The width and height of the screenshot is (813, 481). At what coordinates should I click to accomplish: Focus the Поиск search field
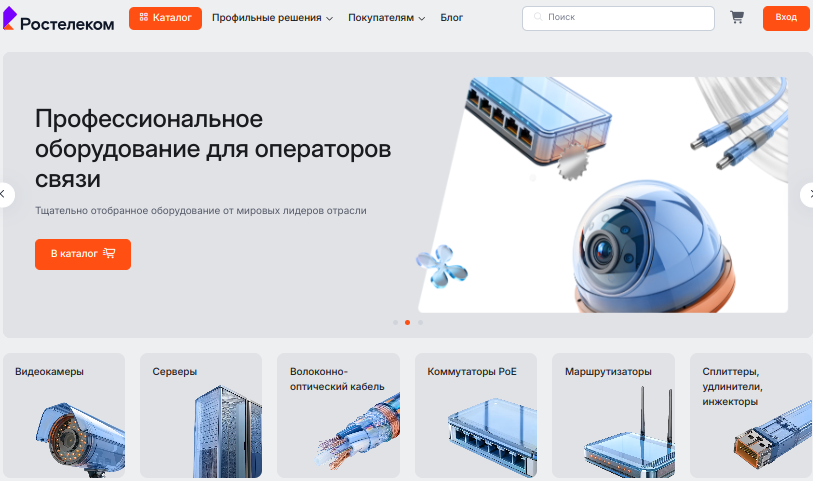point(618,18)
